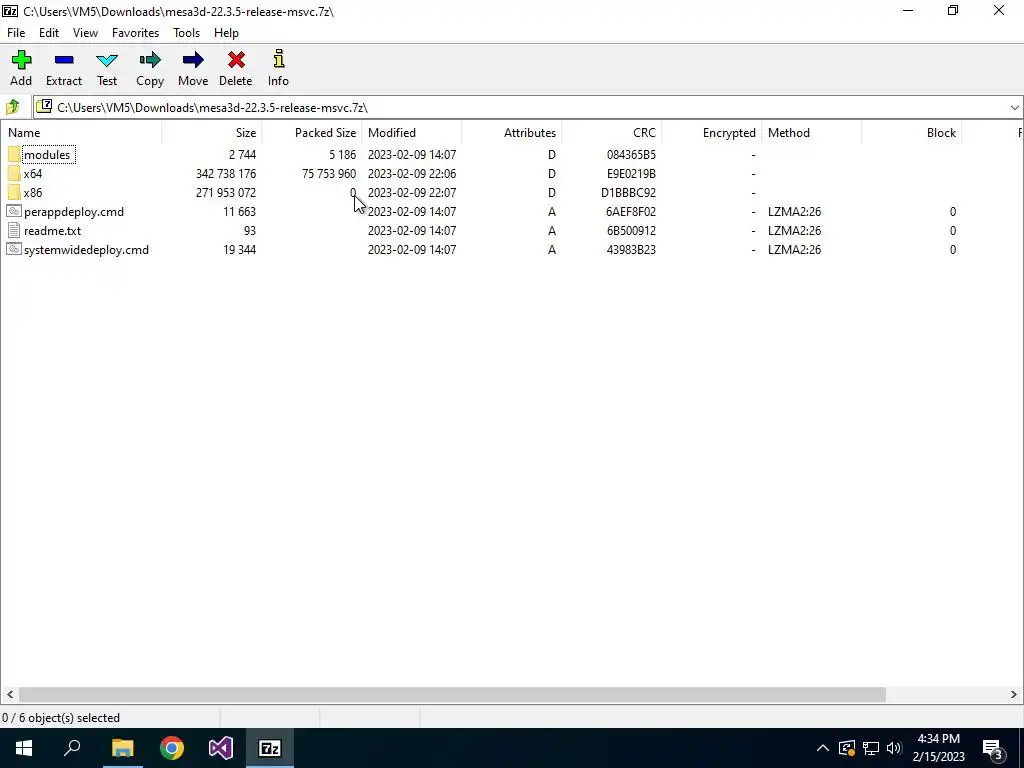Click the taskbar clock 4:34 PM
The image size is (1024, 768).
pos(938,739)
